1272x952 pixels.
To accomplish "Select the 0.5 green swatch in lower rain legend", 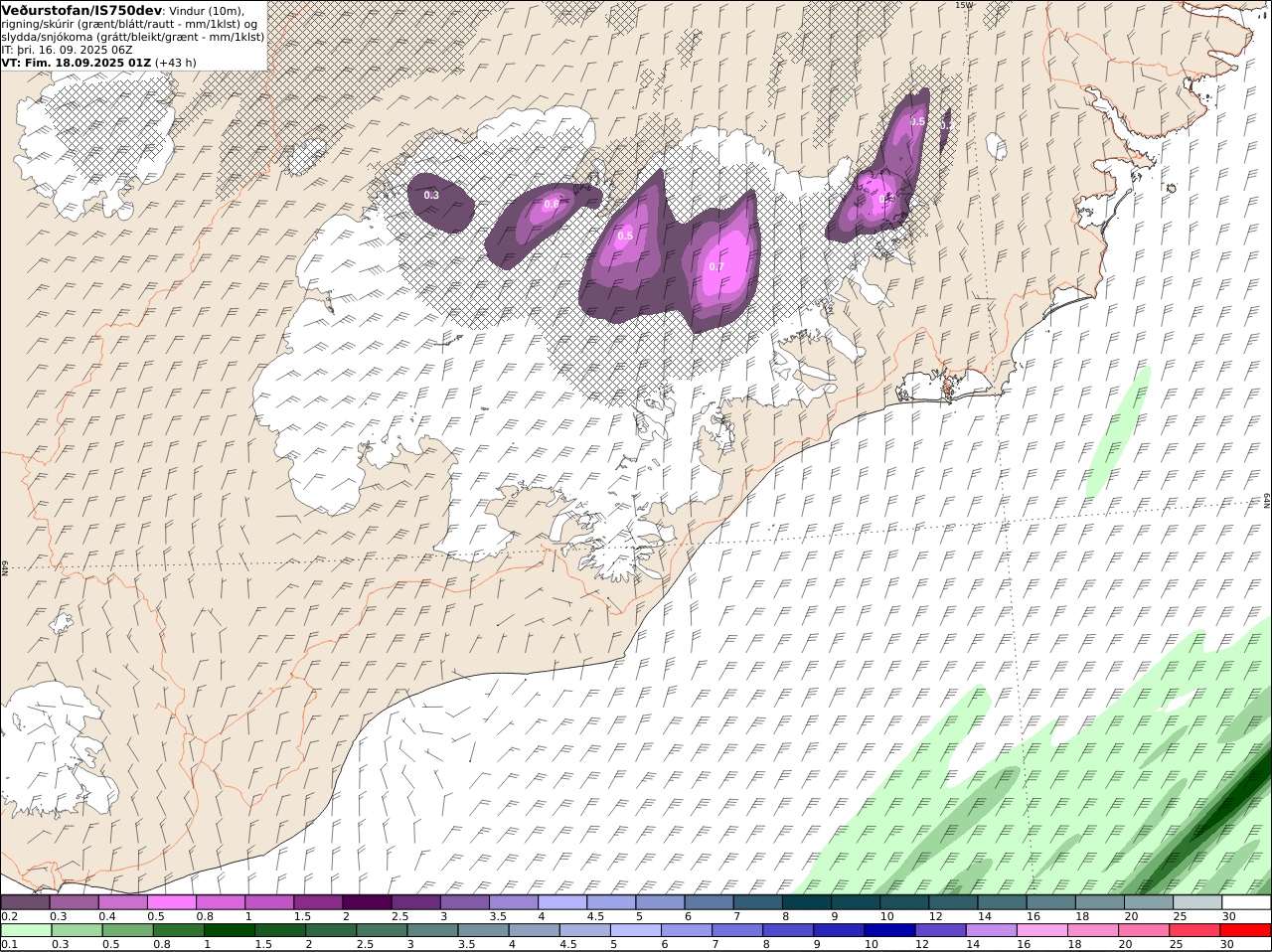I will (x=127, y=930).
